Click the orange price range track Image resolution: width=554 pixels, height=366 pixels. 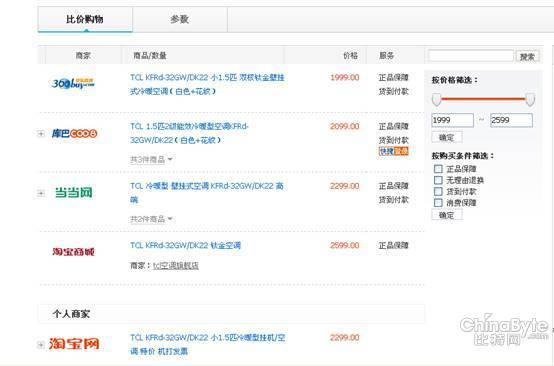(x=483, y=99)
